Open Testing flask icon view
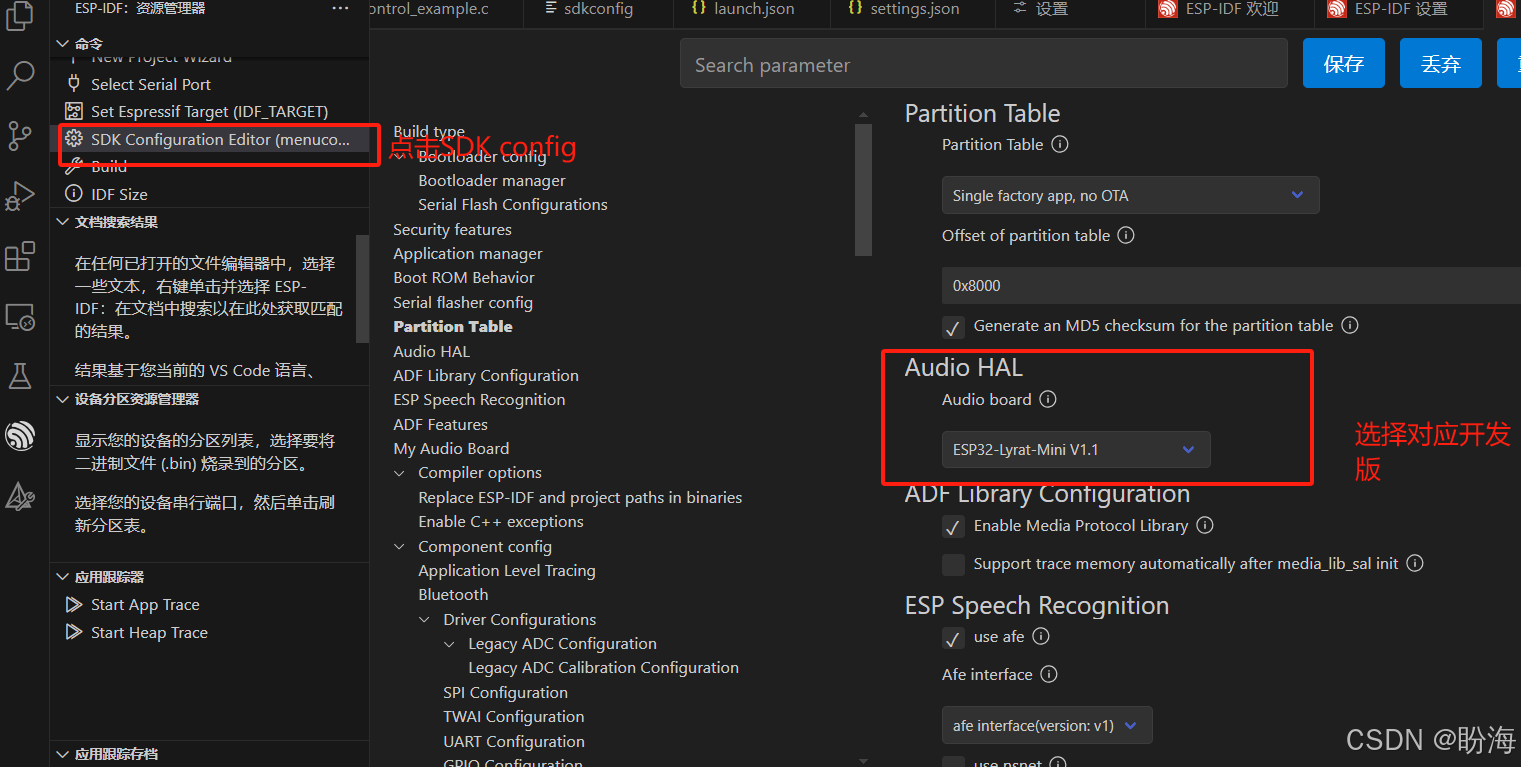The width and height of the screenshot is (1521, 767). 20,376
